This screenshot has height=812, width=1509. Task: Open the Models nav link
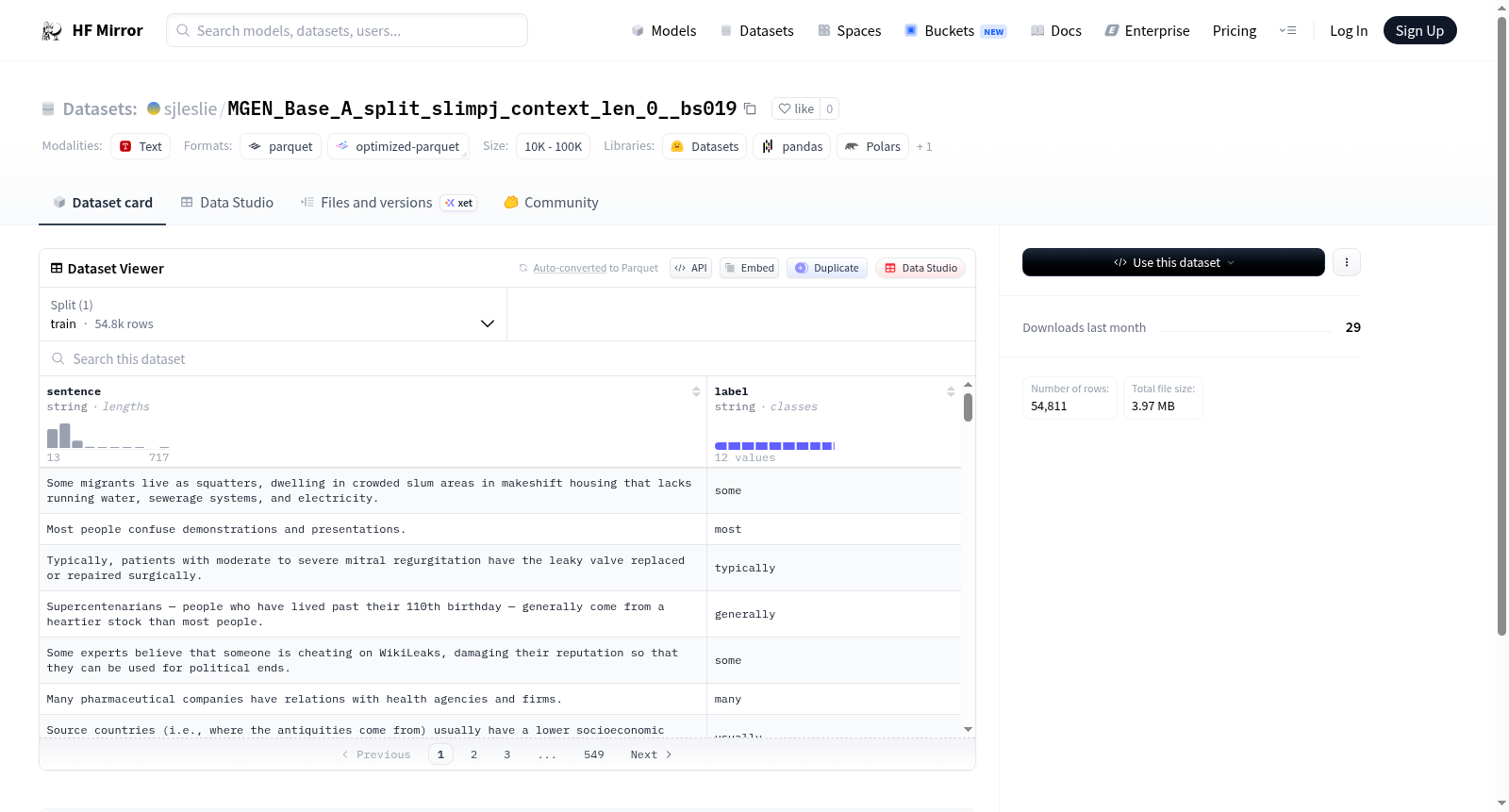click(664, 30)
